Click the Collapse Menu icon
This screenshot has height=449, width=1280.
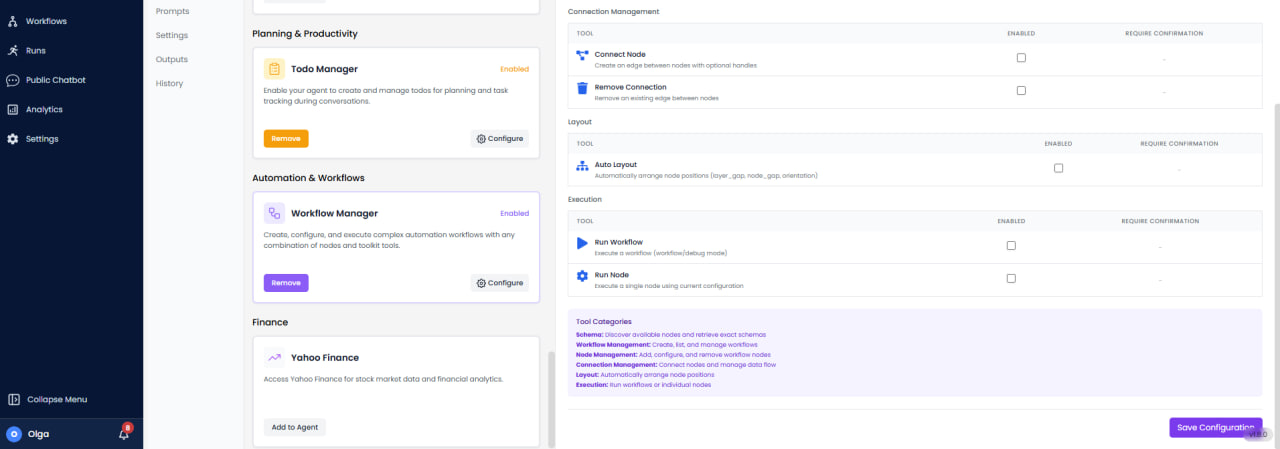pos(14,399)
